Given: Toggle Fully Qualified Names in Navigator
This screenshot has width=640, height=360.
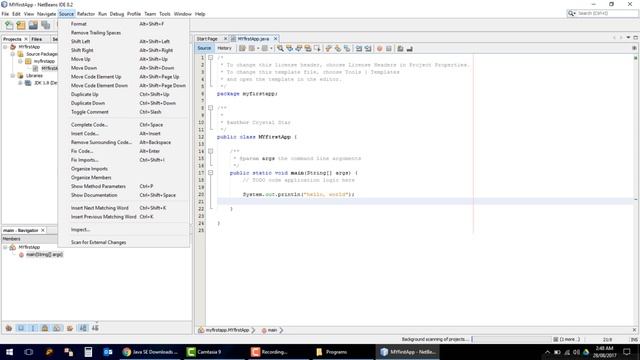Looking at the screenshot, I should coord(70,328).
